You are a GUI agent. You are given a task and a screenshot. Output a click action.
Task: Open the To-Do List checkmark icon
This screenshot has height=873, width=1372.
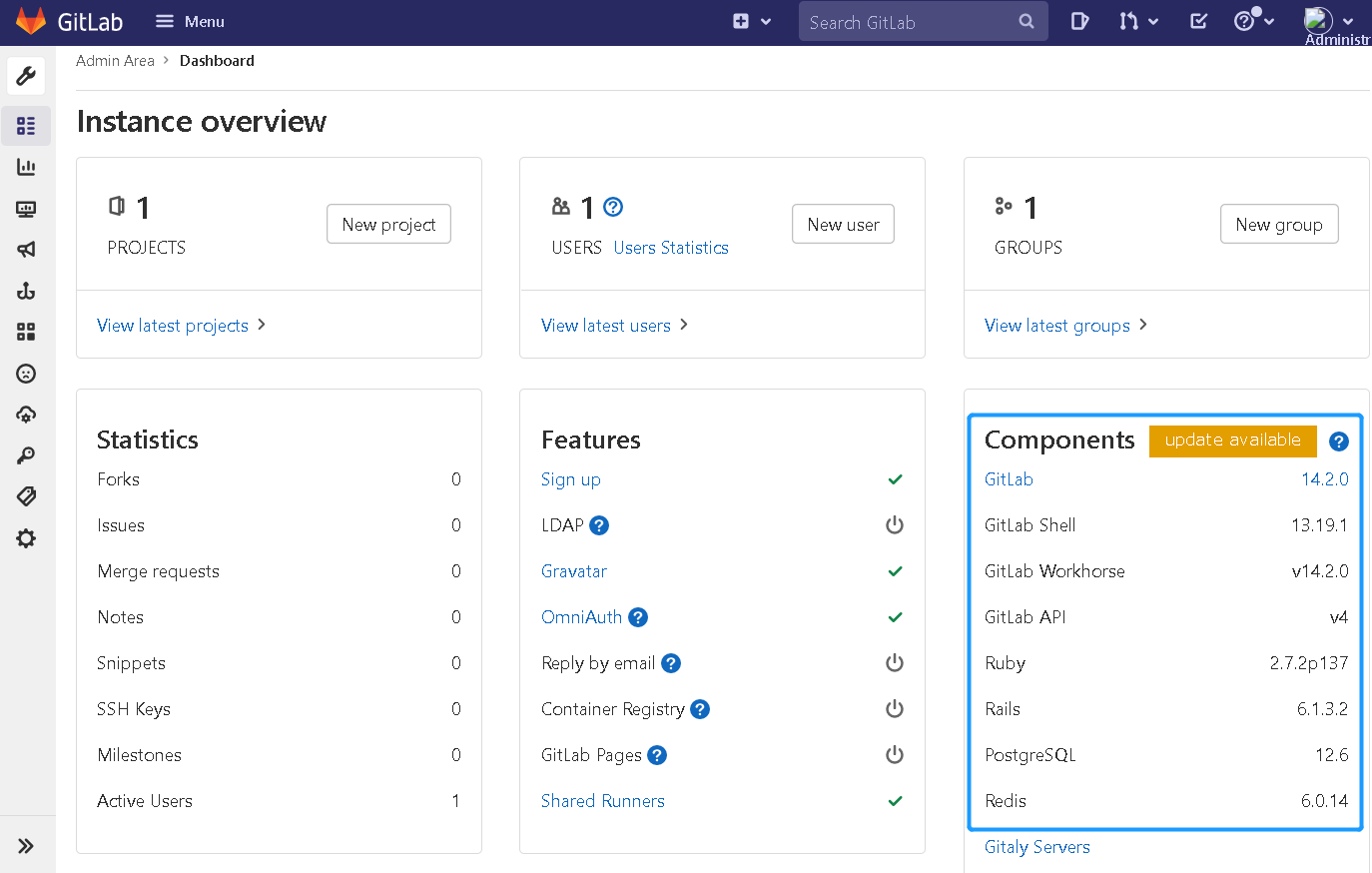1199,21
